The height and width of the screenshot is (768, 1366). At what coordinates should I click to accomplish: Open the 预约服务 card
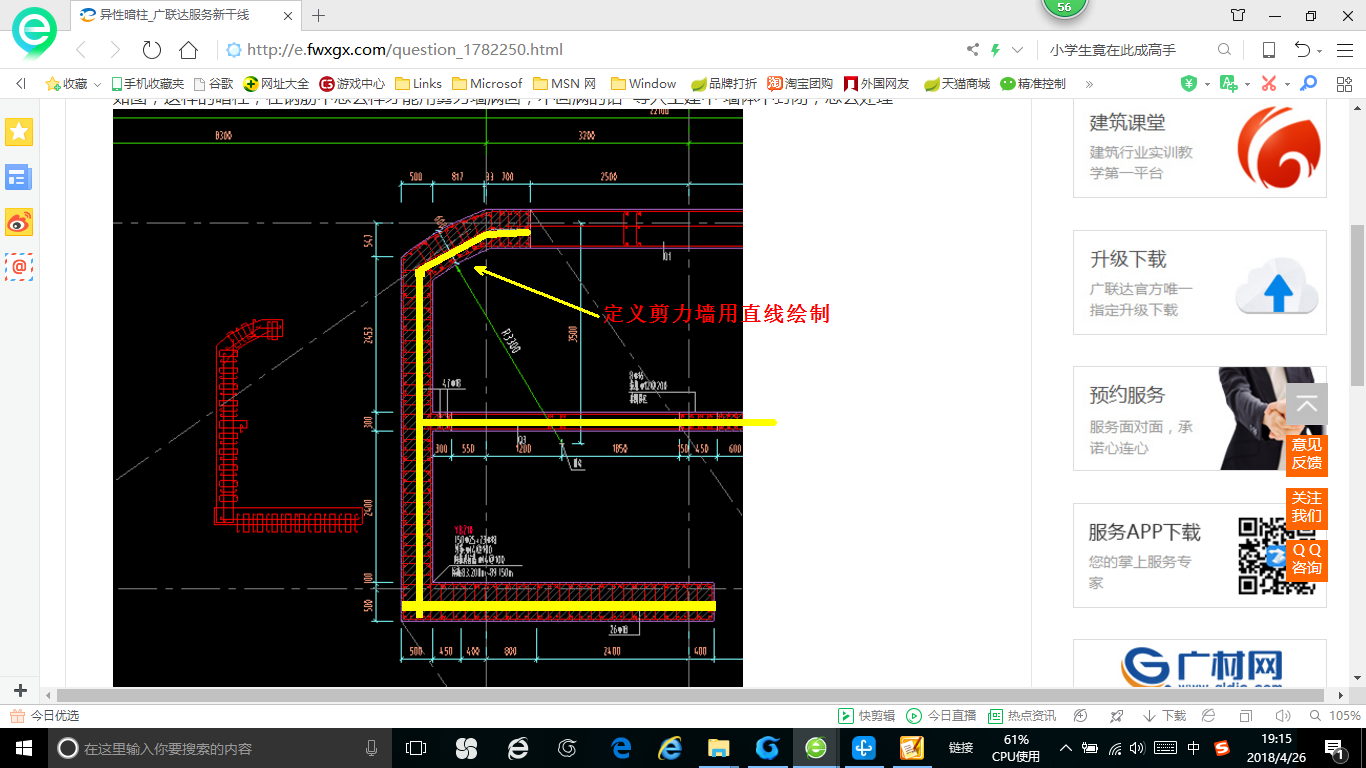[1200, 419]
